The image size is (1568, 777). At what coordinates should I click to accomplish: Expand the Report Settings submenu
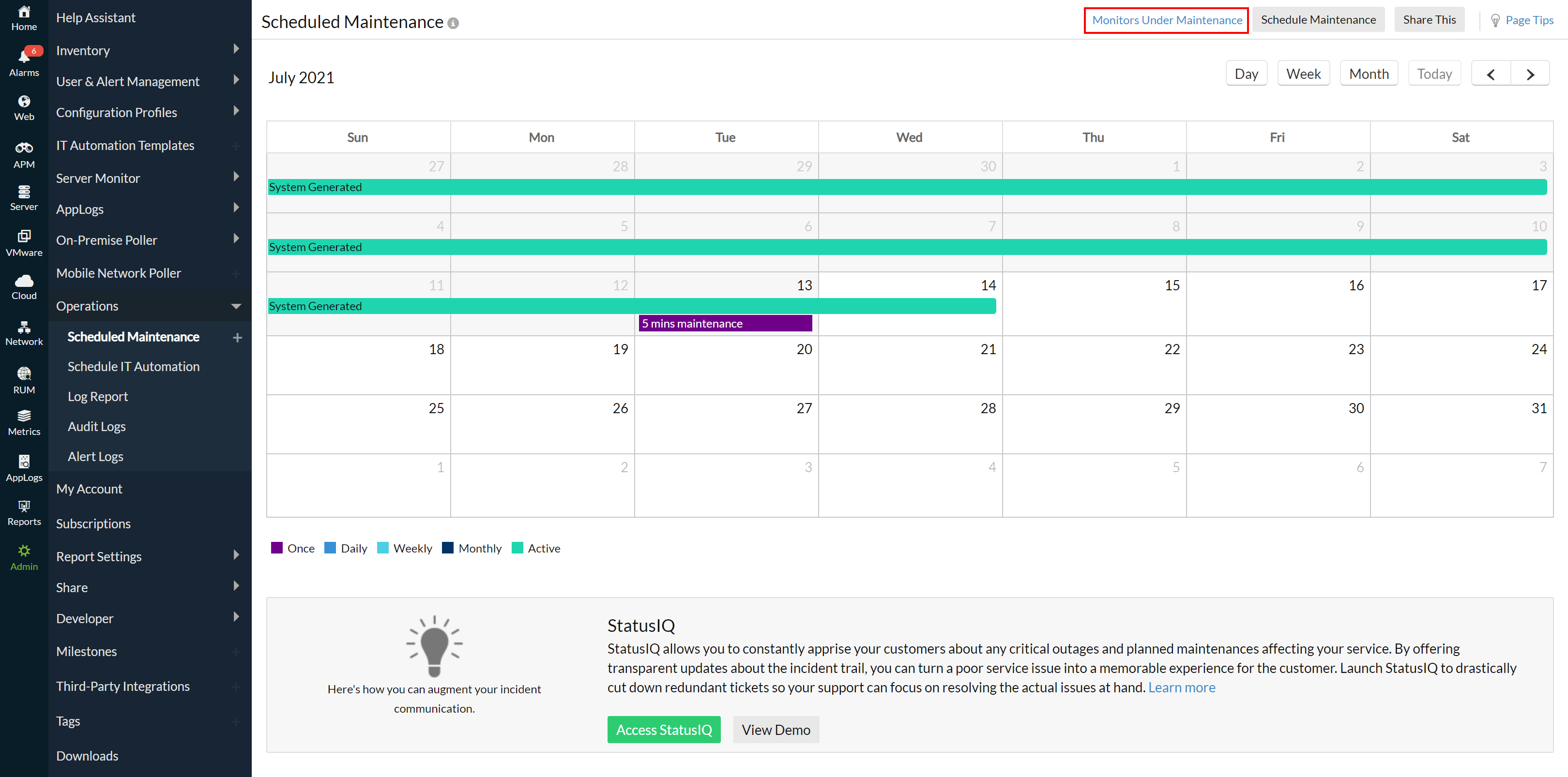[236, 555]
